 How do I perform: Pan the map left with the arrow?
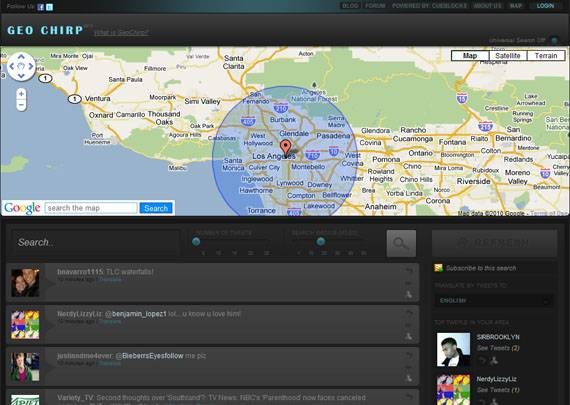(12, 66)
